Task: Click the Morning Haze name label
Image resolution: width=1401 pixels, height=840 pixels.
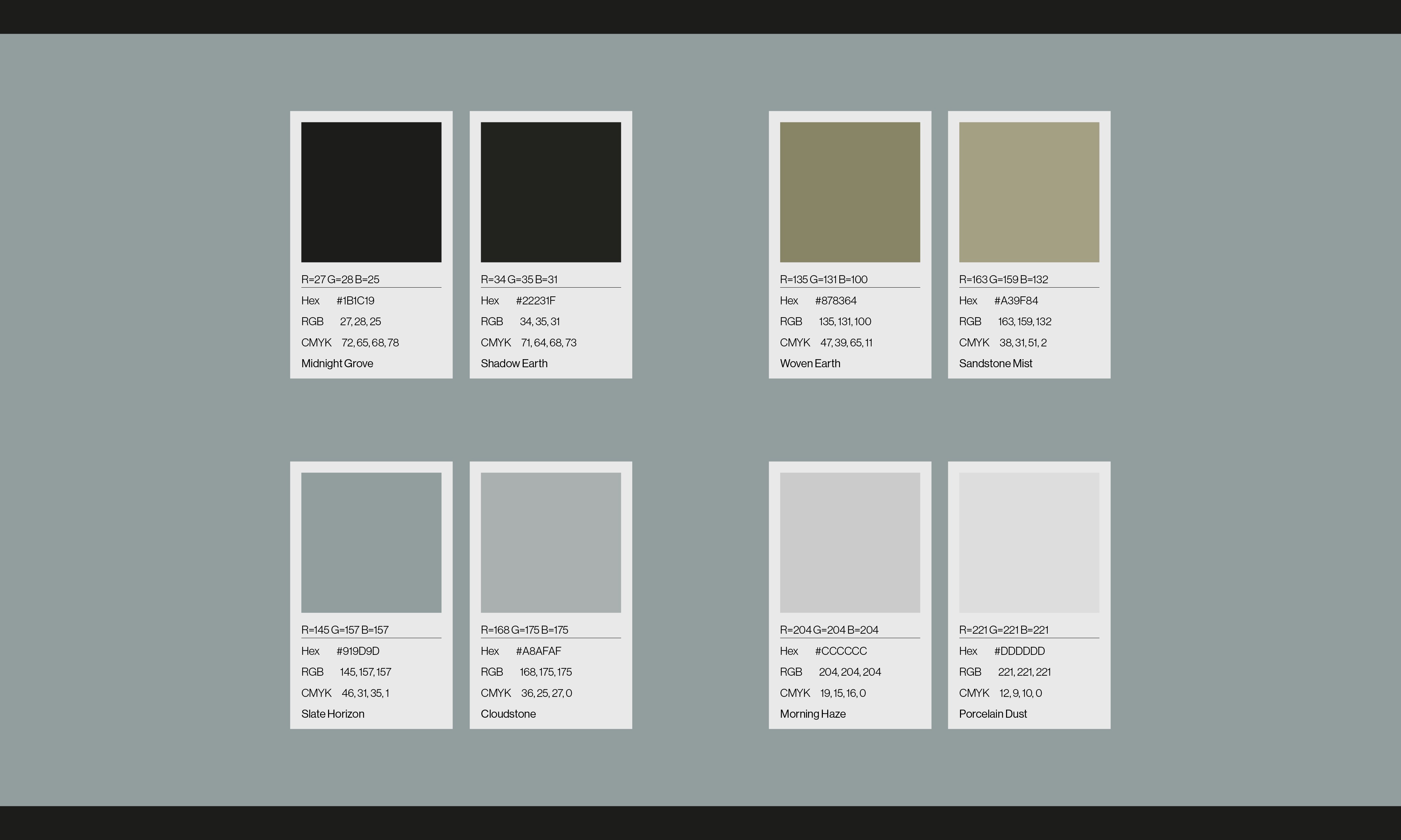Action: pos(812,714)
